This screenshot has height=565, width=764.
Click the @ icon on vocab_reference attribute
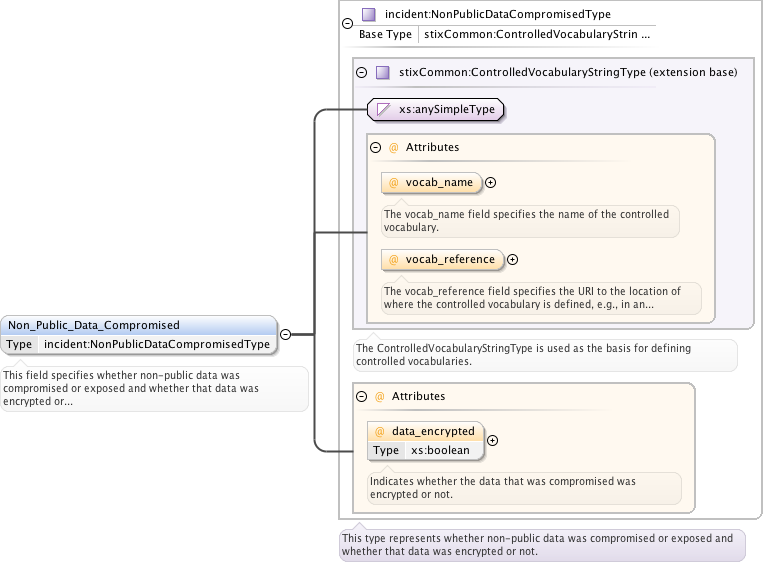393,259
